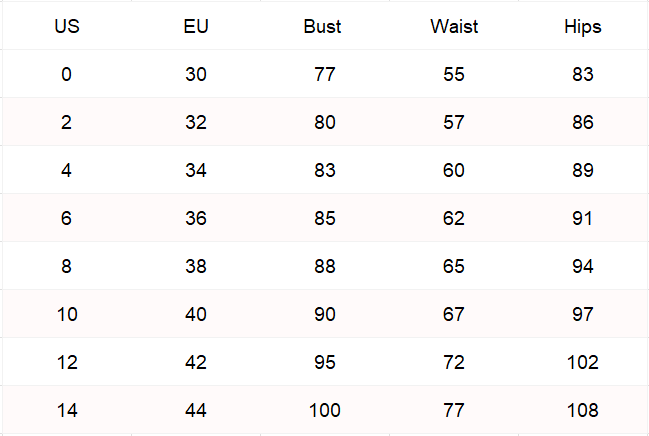Click the EU column header
The height and width of the screenshot is (436, 649).
click(x=196, y=27)
